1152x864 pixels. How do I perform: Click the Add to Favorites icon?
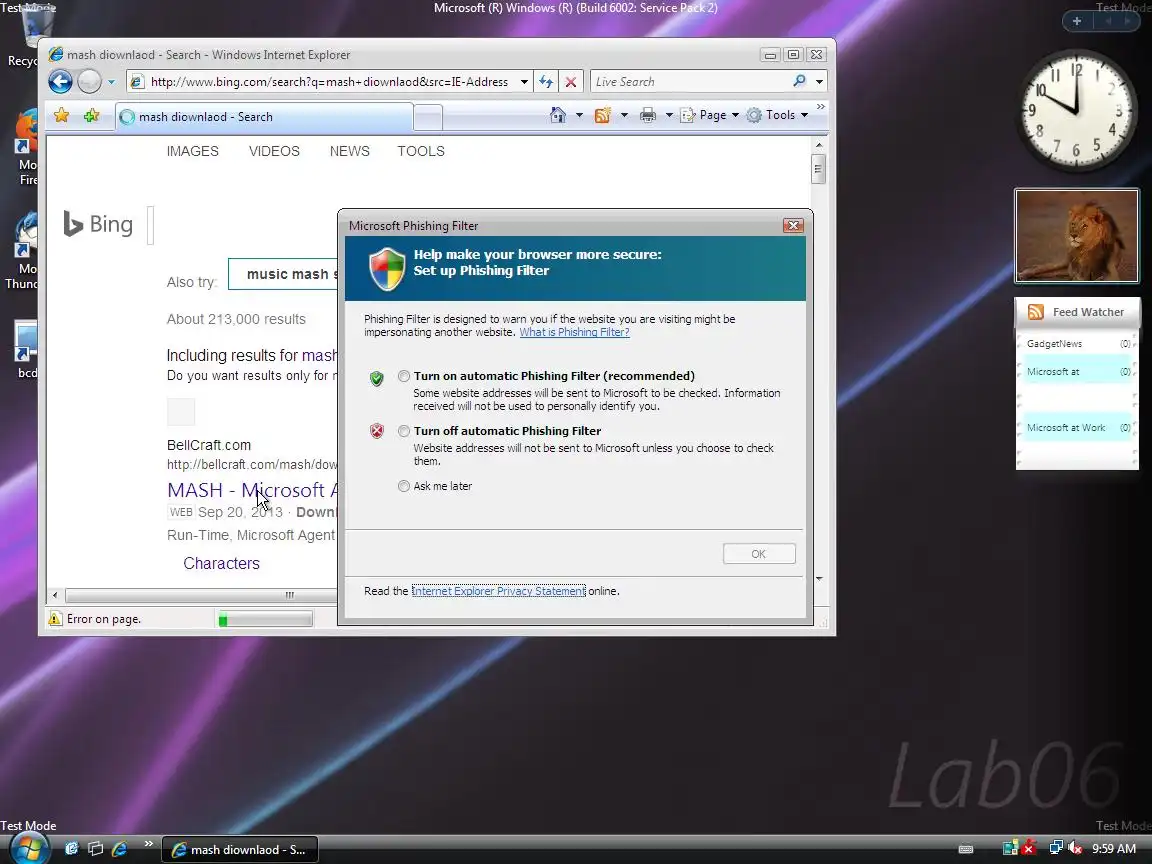[x=91, y=115]
